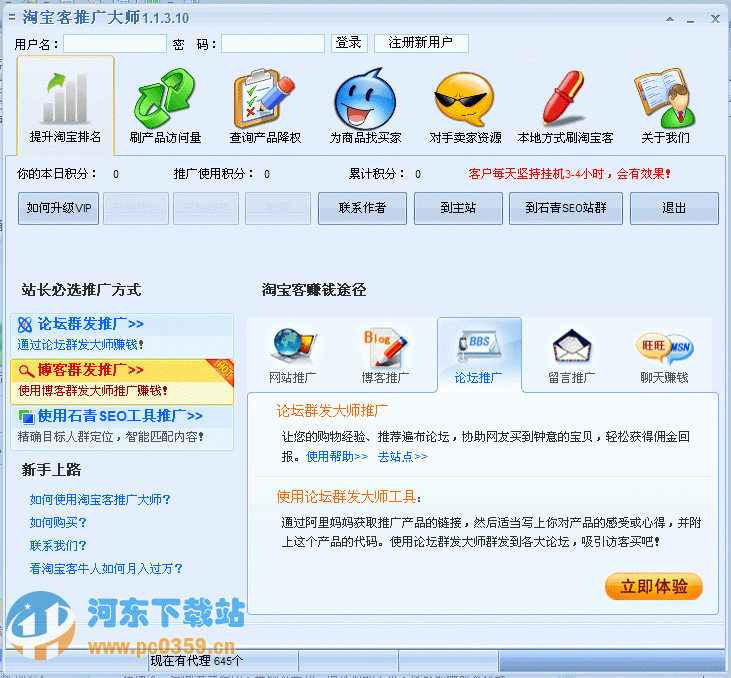
Task: Click the 注册新用户 register button
Action: 421,43
